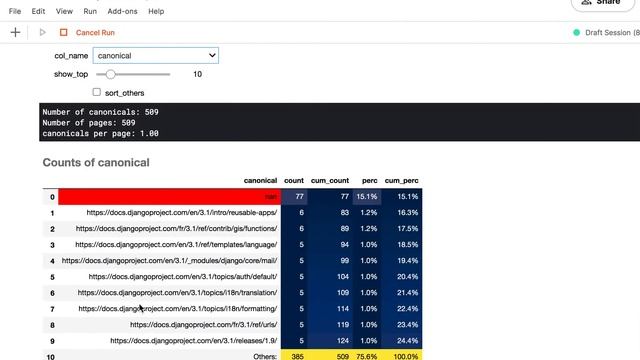Click the show_top slider handle
The width and height of the screenshot is (640, 360).
tap(110, 74)
